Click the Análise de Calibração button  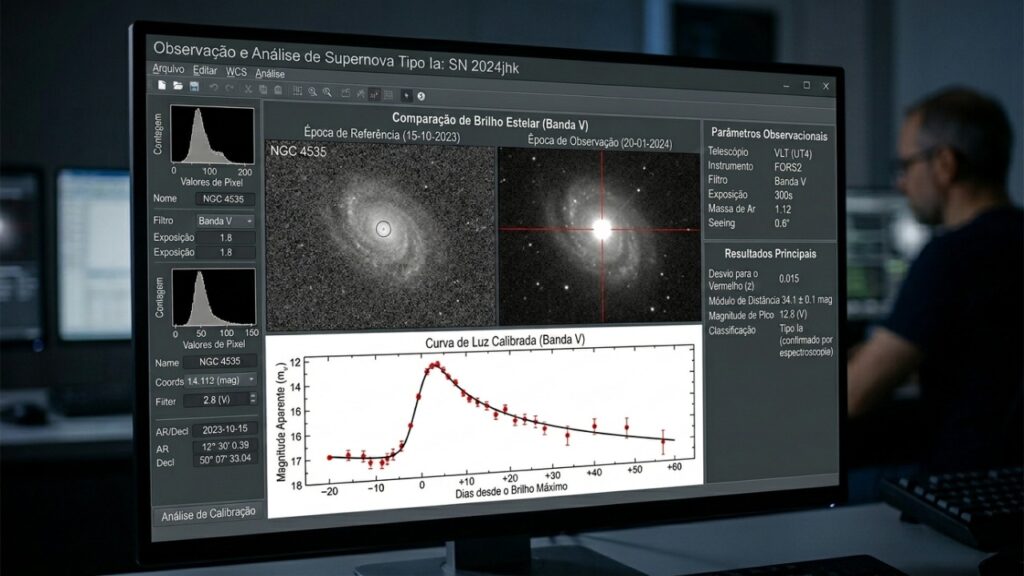tap(208, 514)
